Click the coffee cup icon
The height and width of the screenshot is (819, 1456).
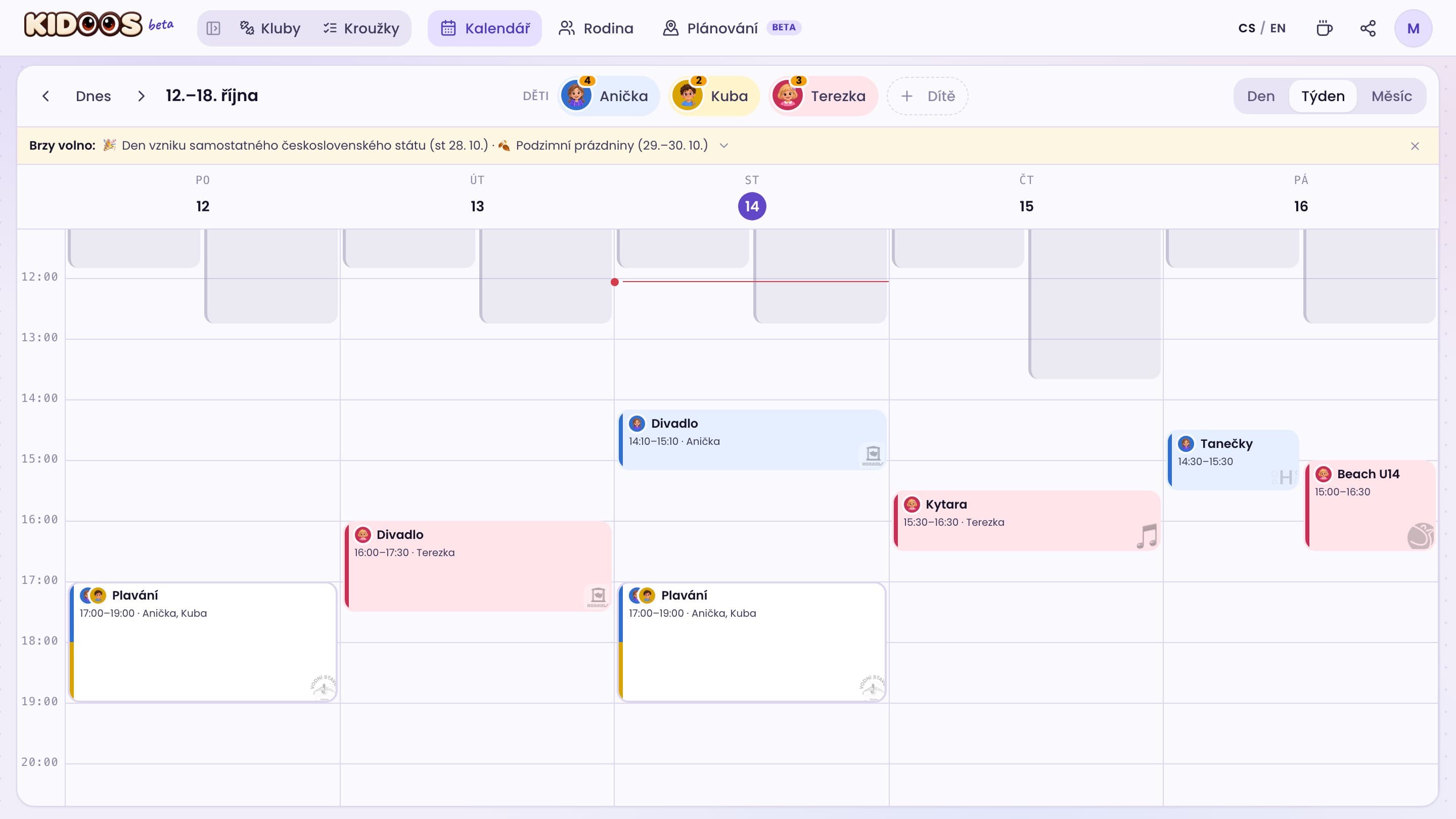click(x=1325, y=28)
